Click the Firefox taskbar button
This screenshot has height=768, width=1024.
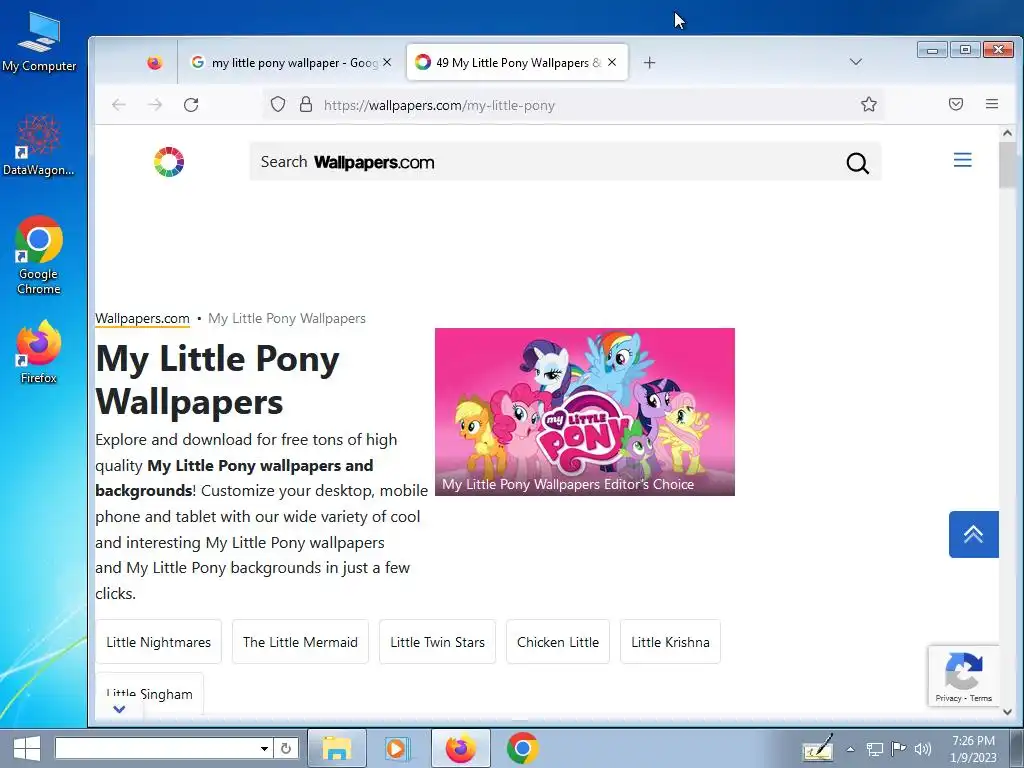tap(460, 748)
